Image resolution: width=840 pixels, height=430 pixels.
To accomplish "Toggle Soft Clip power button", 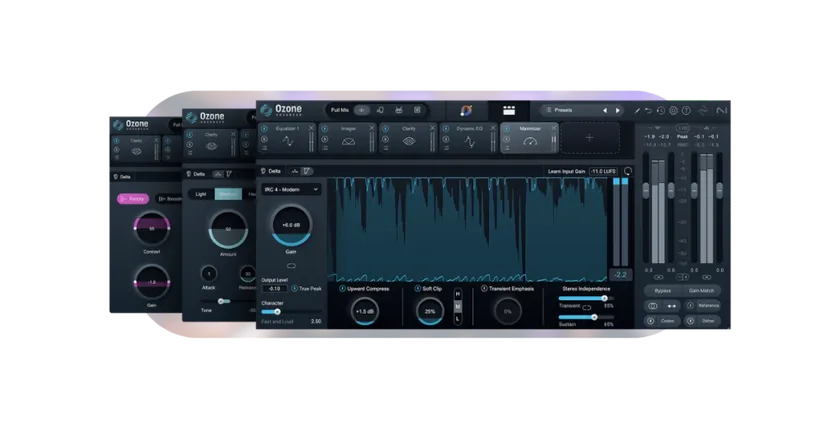I will (x=417, y=289).
